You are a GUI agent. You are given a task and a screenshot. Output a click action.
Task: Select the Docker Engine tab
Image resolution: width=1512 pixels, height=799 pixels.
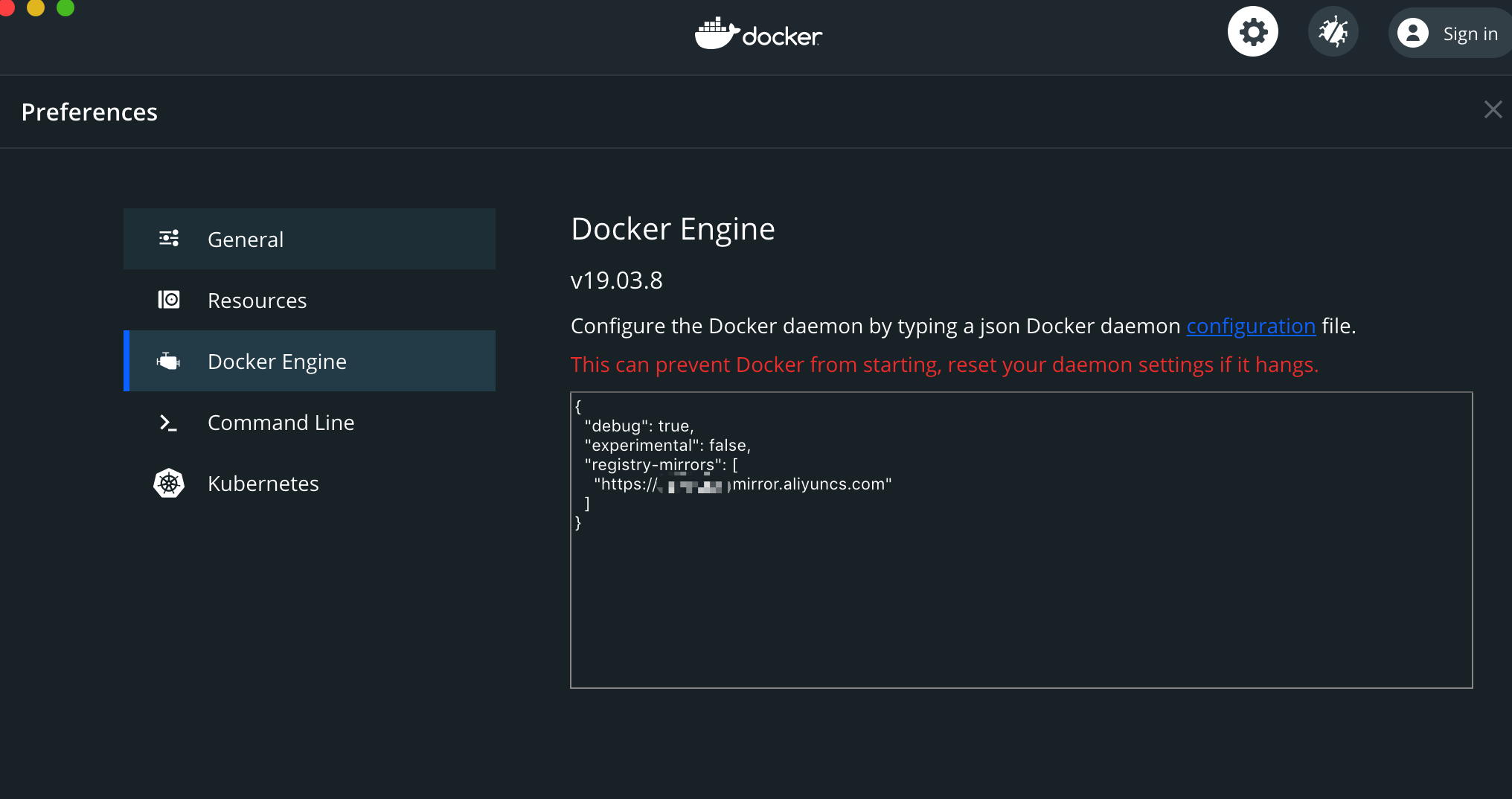click(x=310, y=361)
